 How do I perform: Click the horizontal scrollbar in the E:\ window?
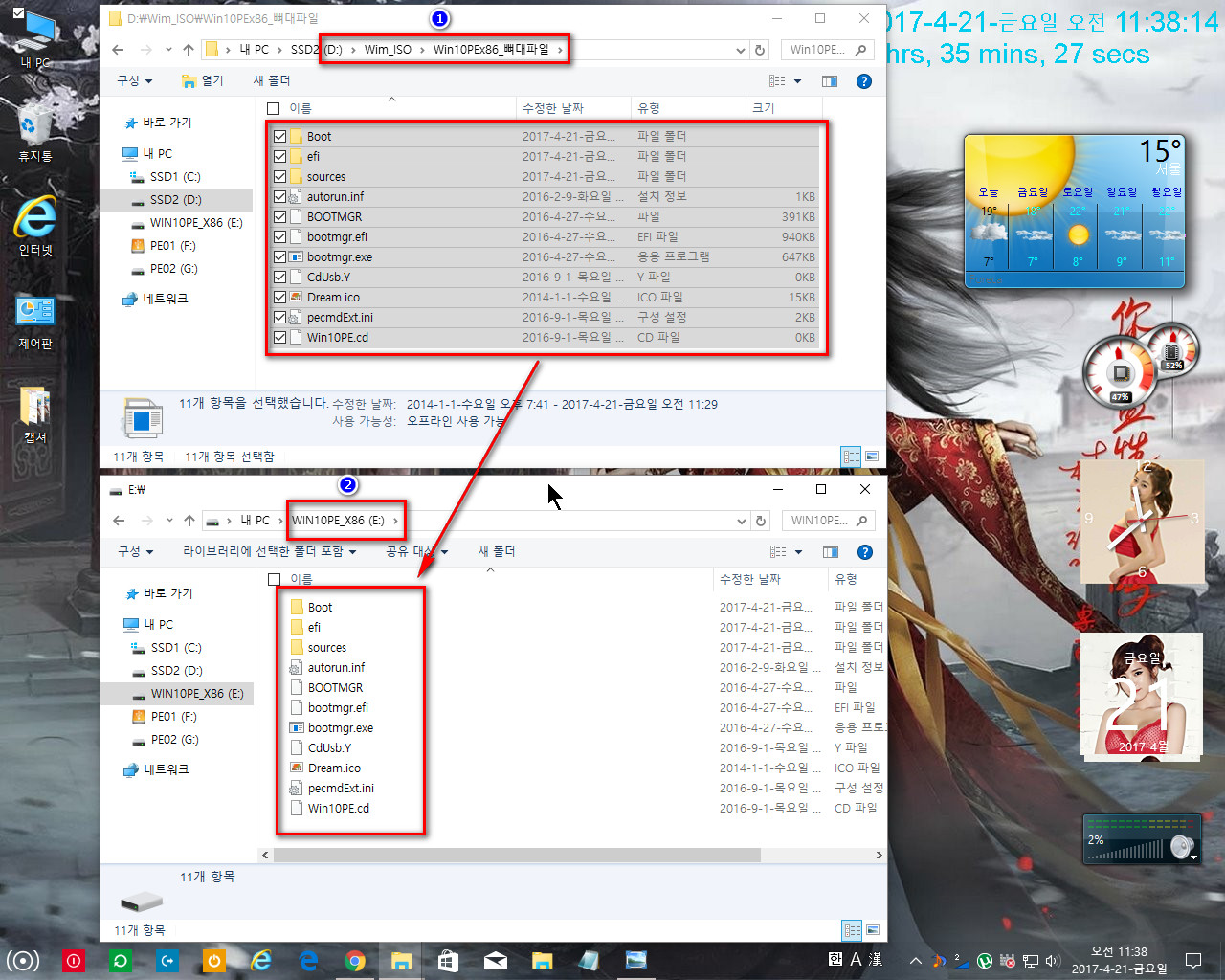click(x=517, y=855)
